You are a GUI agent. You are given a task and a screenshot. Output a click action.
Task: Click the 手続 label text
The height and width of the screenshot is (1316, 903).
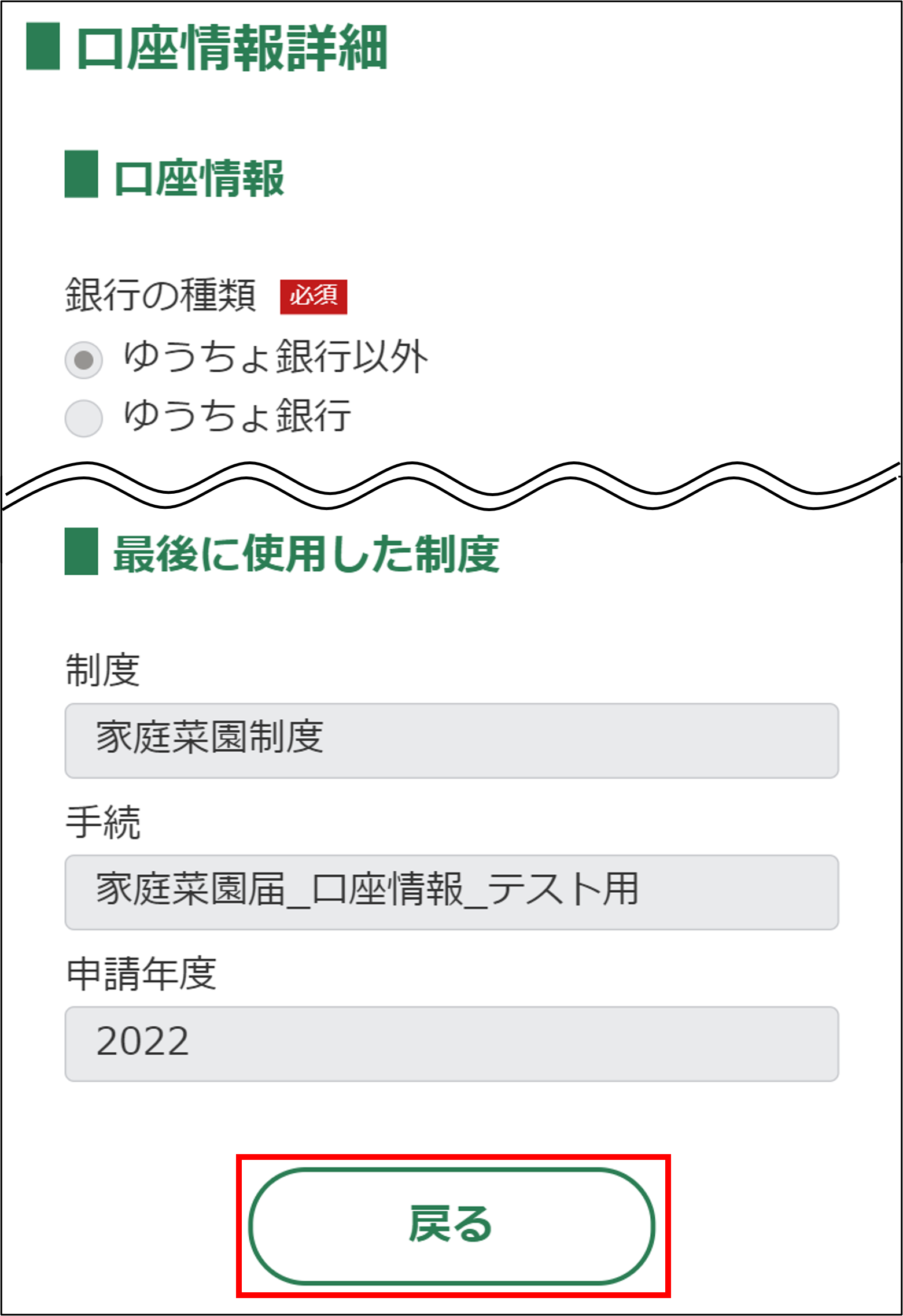[x=103, y=822]
